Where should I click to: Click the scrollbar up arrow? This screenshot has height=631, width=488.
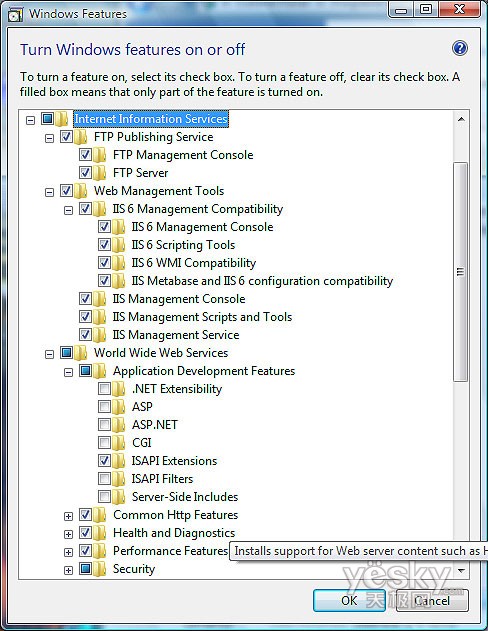click(x=461, y=119)
